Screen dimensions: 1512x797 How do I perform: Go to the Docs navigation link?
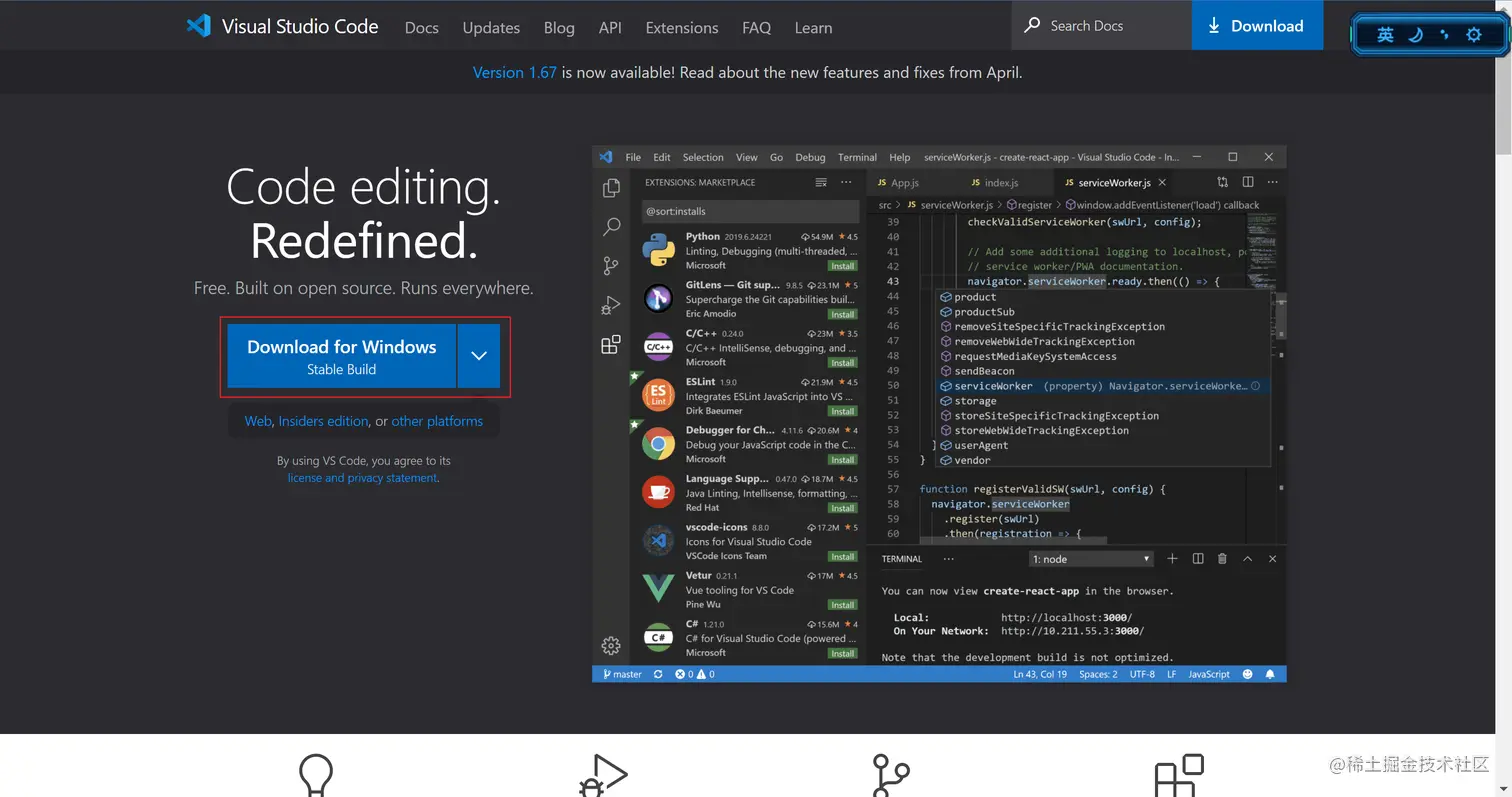[x=422, y=28]
